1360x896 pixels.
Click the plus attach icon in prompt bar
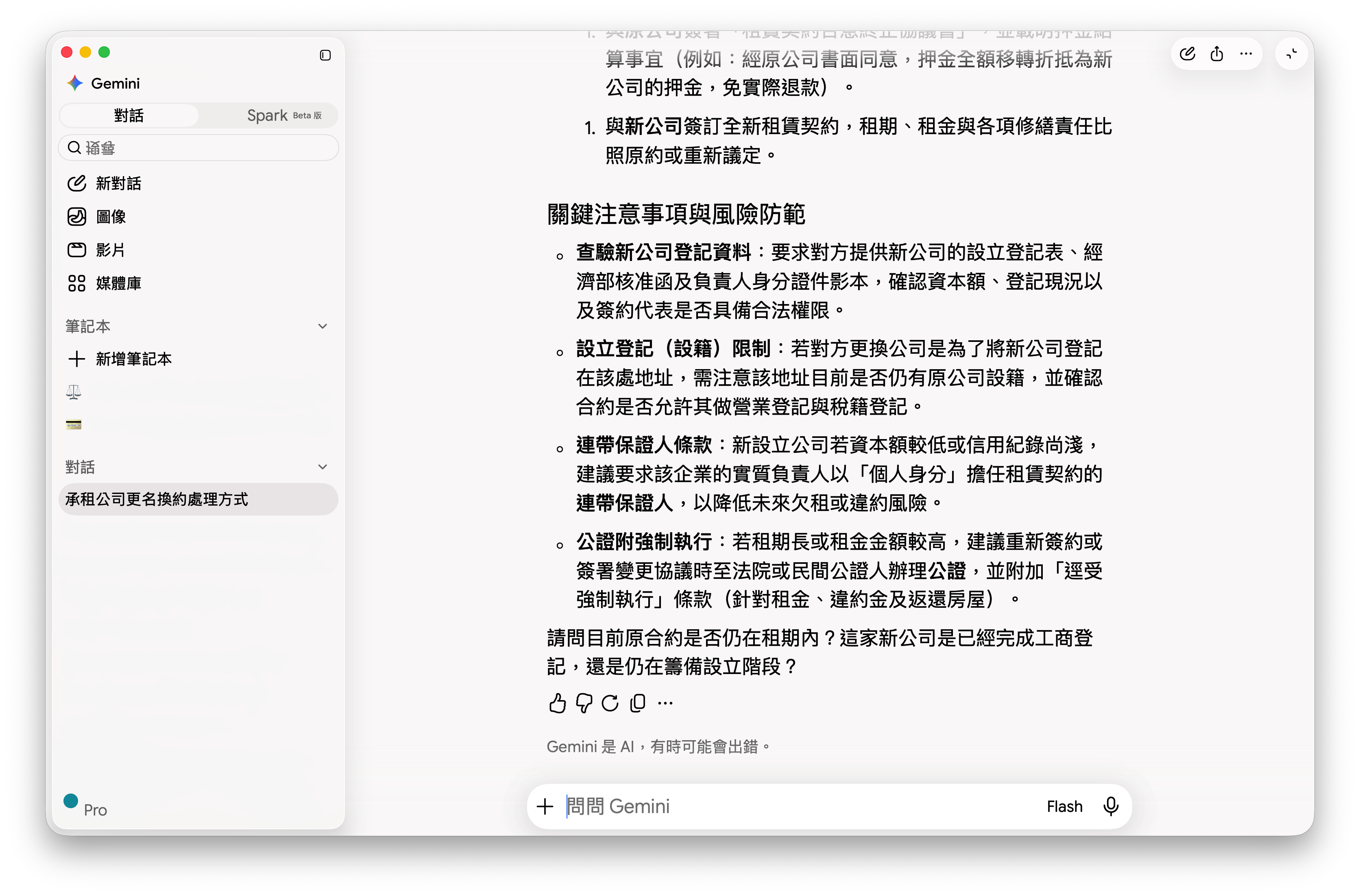click(x=545, y=806)
